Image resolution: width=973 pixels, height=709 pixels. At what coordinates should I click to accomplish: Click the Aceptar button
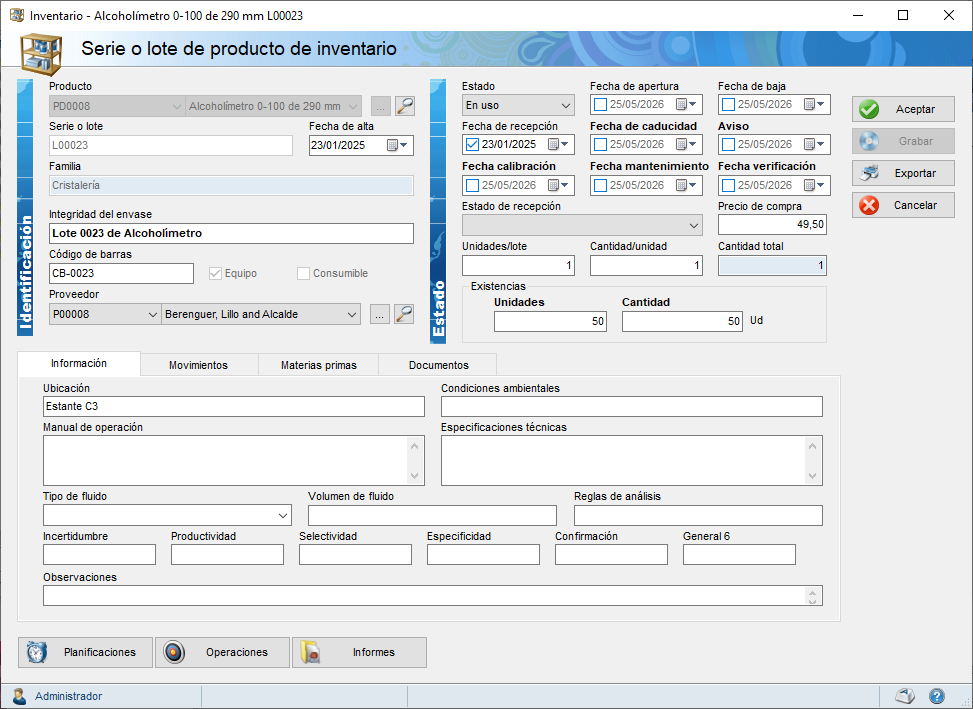903,109
